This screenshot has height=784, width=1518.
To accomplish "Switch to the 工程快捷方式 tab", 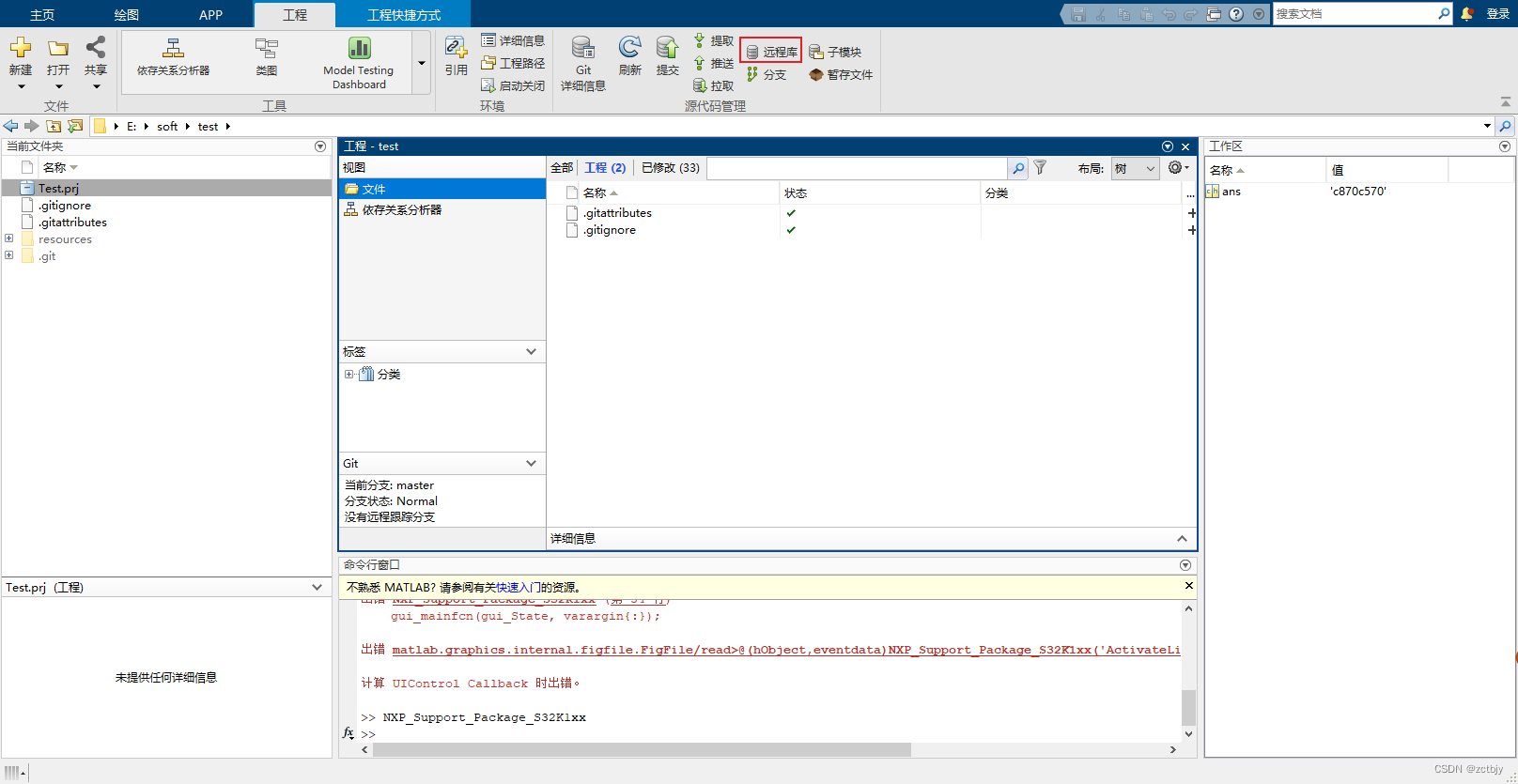I will (404, 14).
